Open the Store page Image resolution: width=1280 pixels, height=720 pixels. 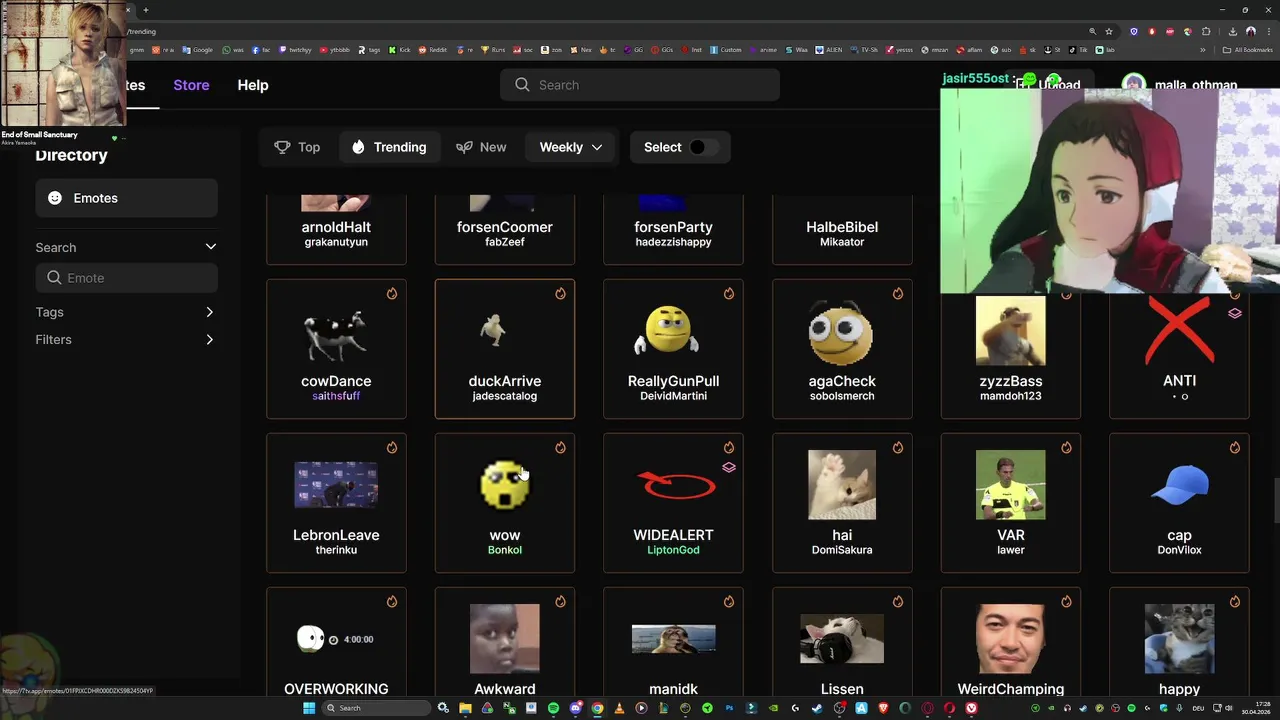coord(191,85)
